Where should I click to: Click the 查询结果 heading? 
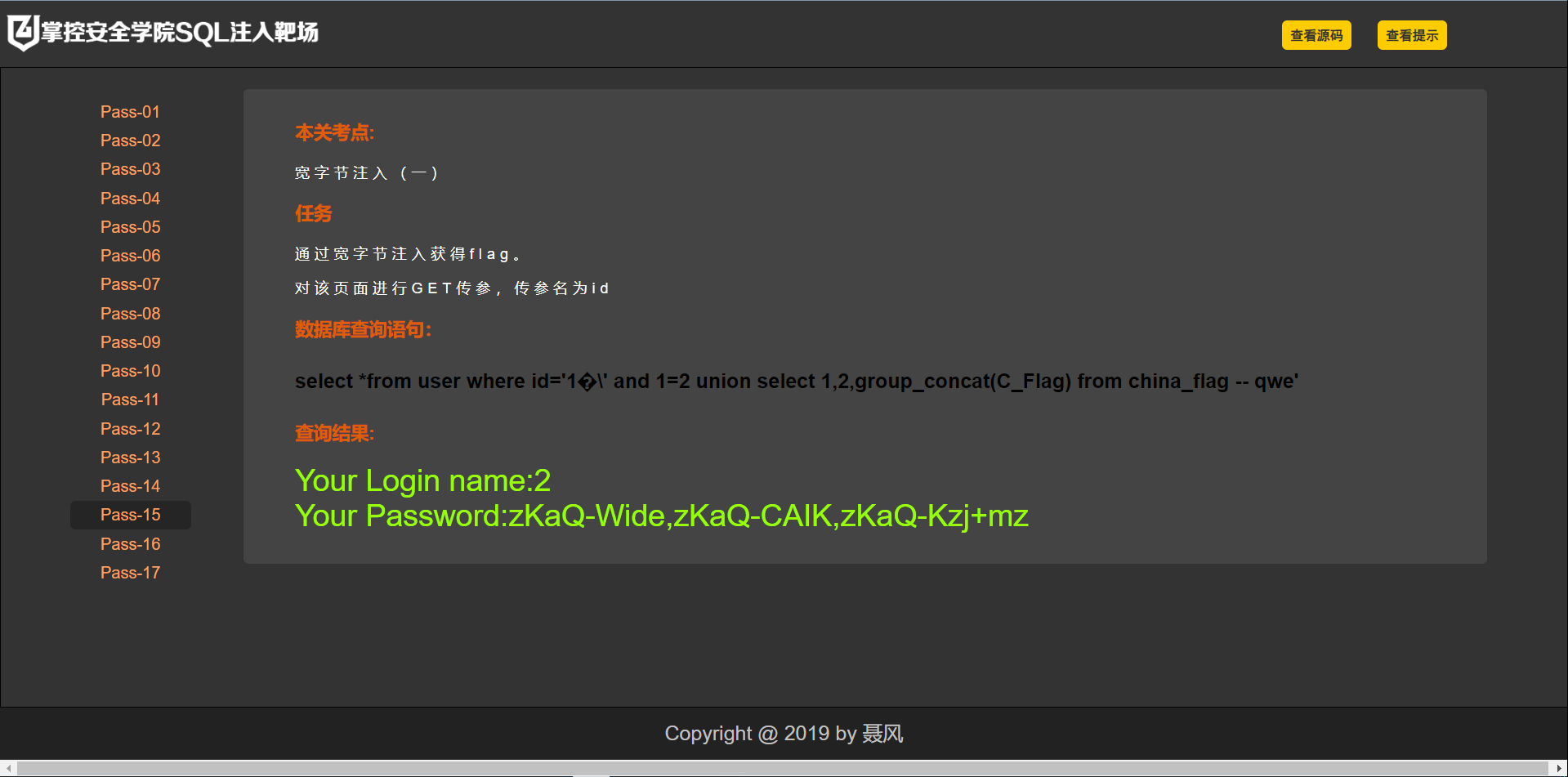point(334,433)
